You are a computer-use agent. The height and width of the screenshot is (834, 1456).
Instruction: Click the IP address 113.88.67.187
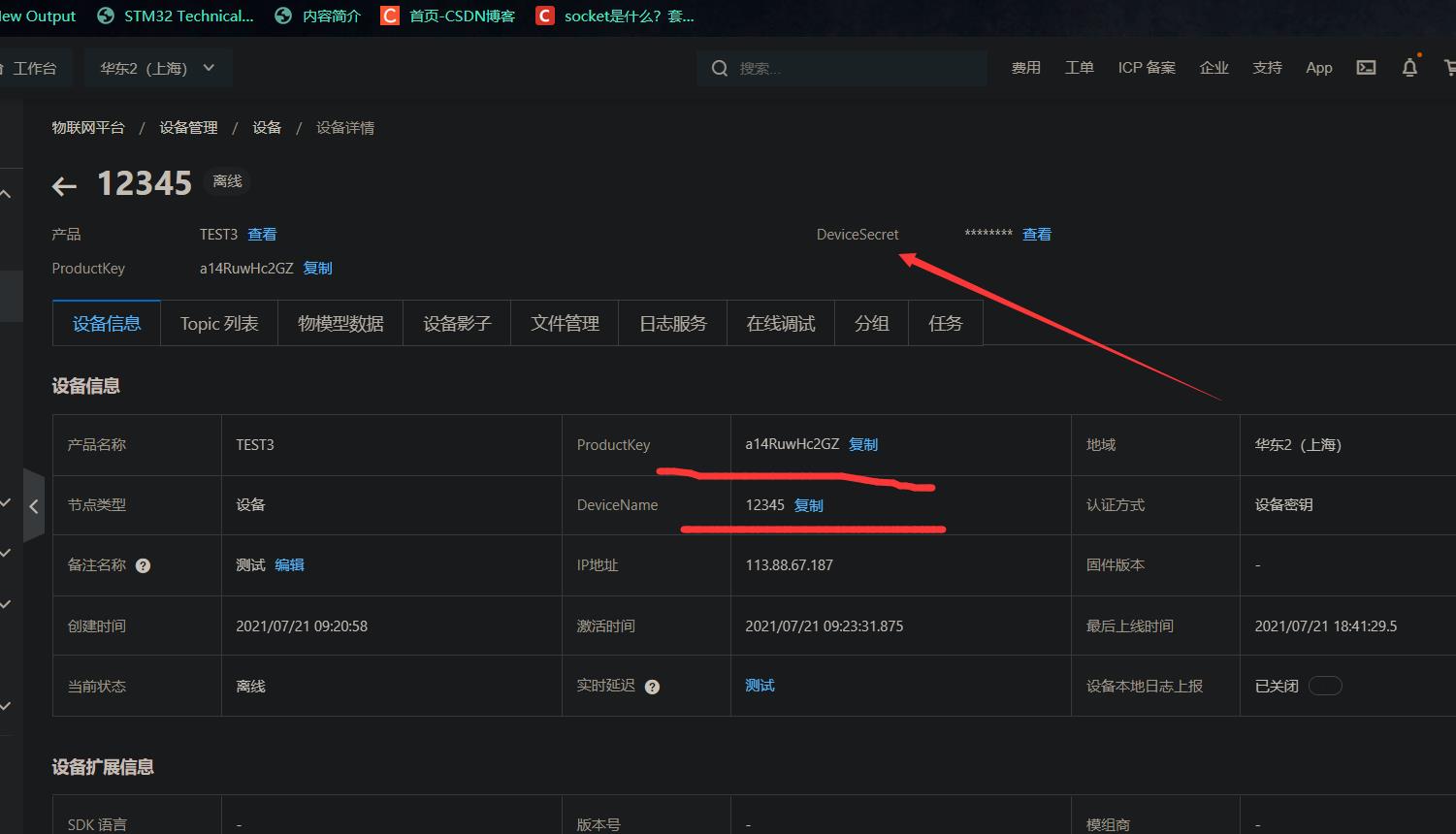click(x=790, y=565)
